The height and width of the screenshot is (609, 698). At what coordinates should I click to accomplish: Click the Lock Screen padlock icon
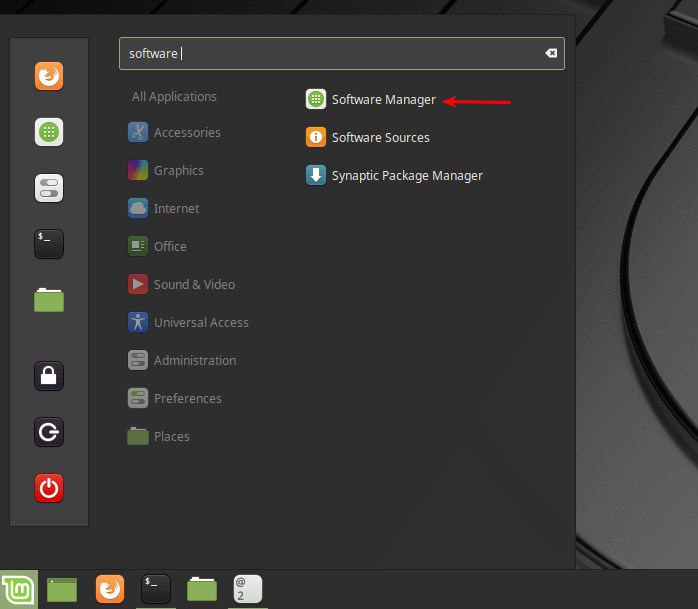(49, 376)
